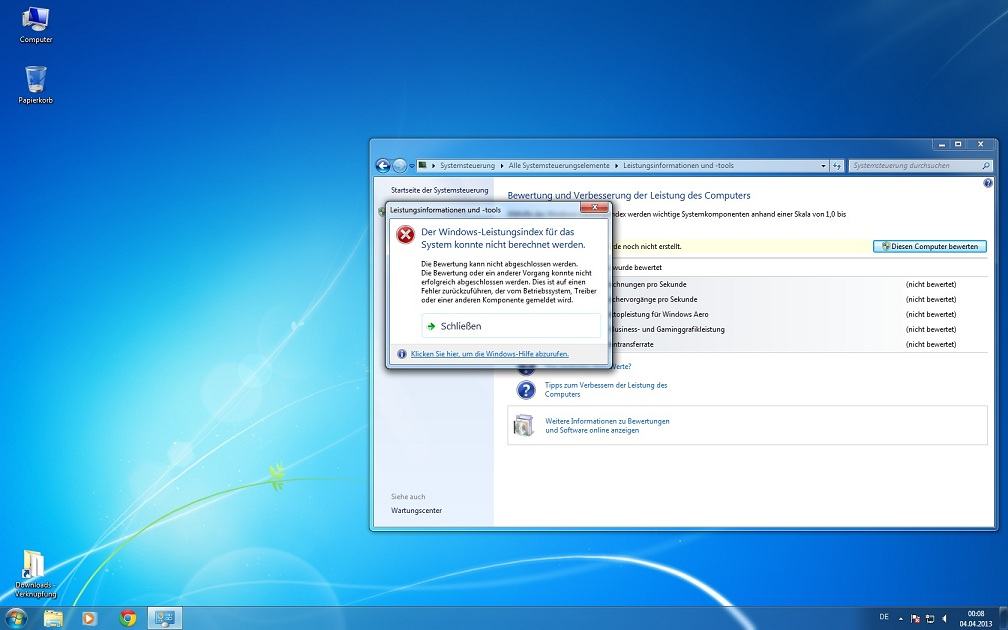Open recent pages dropdown next to forward arrow
This screenshot has width=1008, height=630.
412,166
